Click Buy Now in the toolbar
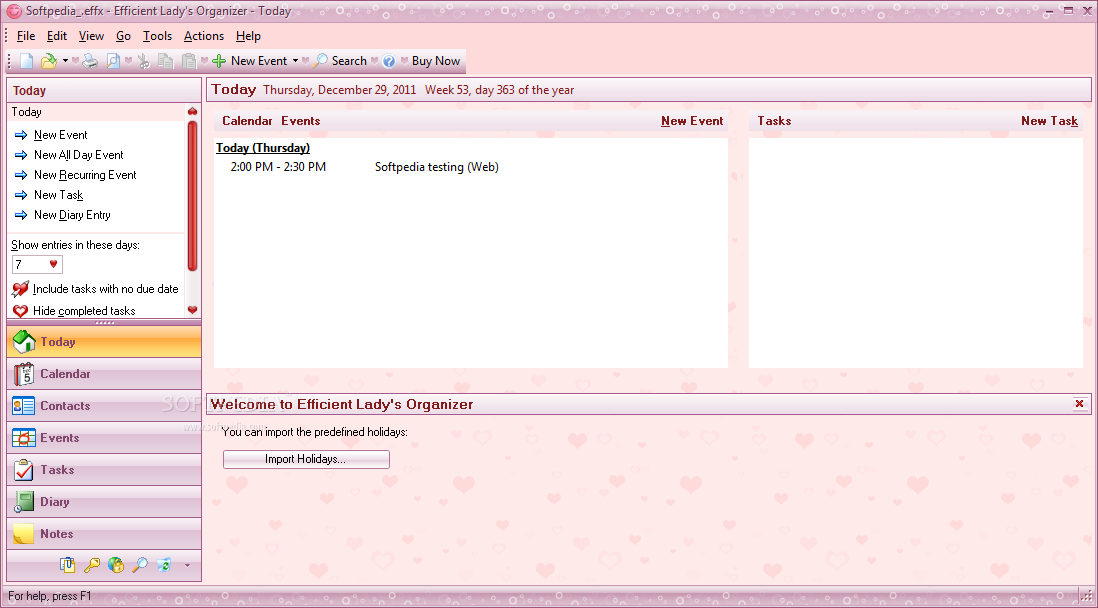The width and height of the screenshot is (1098, 608). (436, 61)
